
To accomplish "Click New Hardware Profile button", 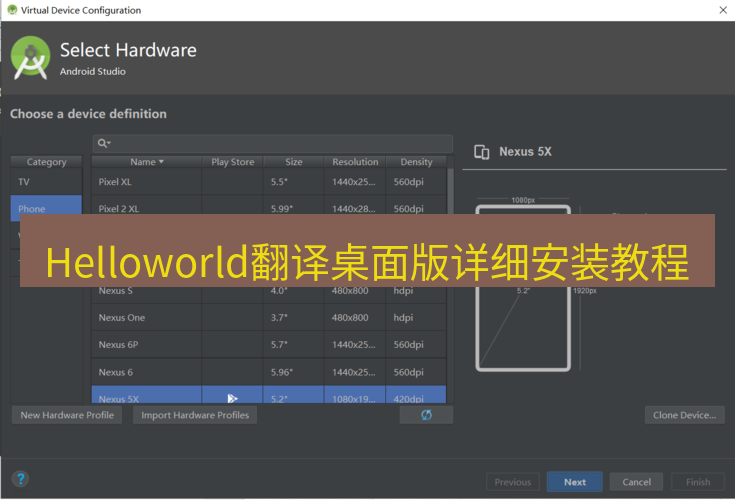I will point(67,415).
